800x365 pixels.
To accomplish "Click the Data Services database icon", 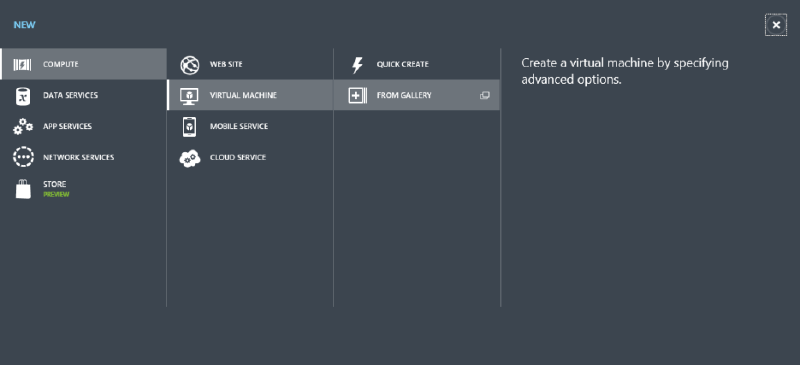I will click(x=22, y=95).
